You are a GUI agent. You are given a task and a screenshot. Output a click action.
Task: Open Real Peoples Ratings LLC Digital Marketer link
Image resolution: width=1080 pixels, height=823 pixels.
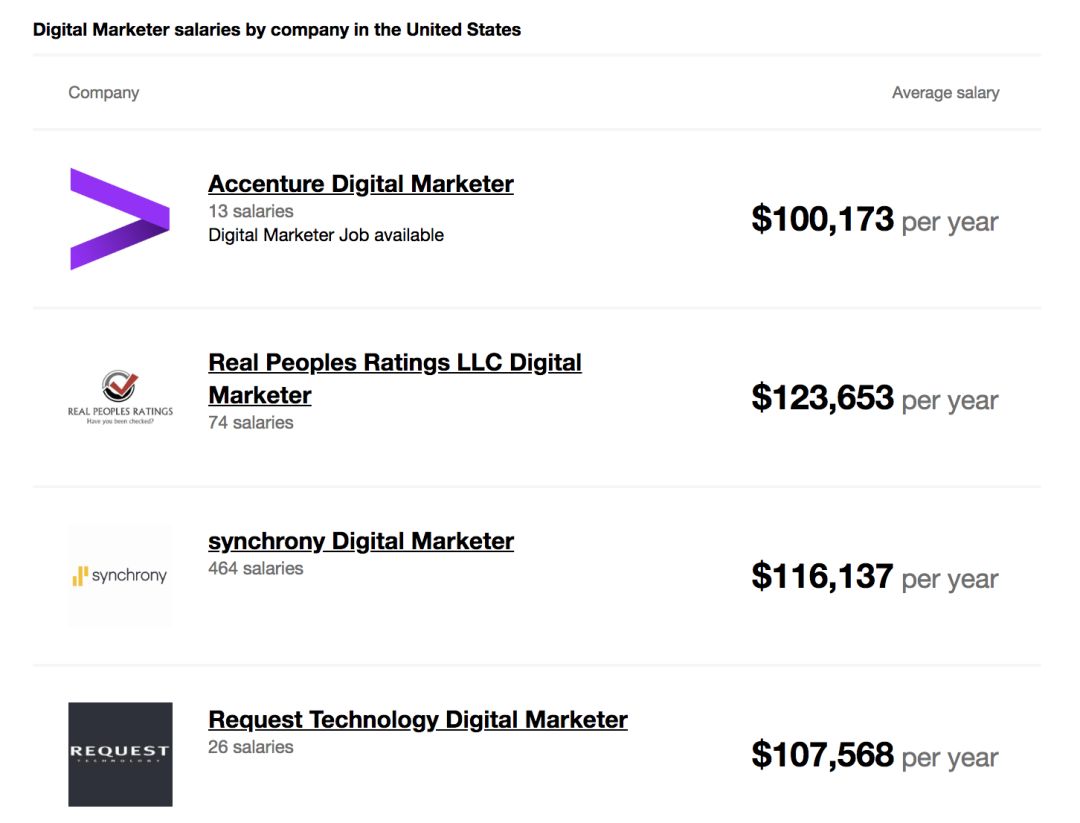[x=394, y=363]
